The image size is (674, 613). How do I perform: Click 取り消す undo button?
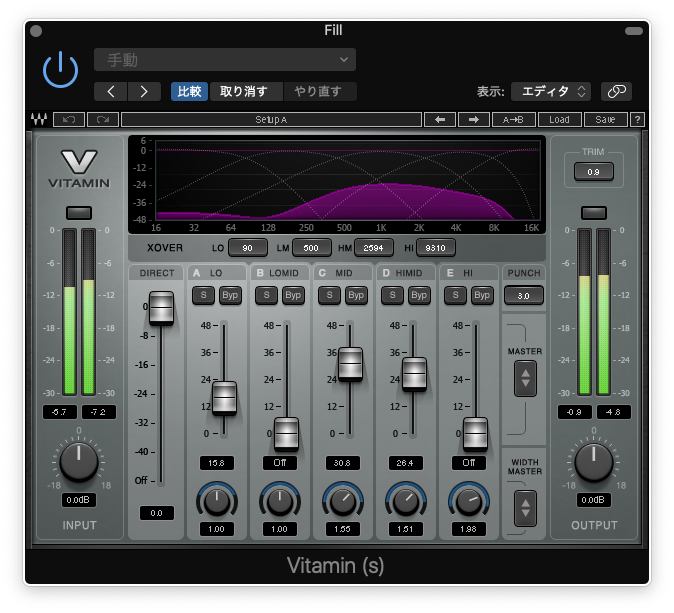244,92
